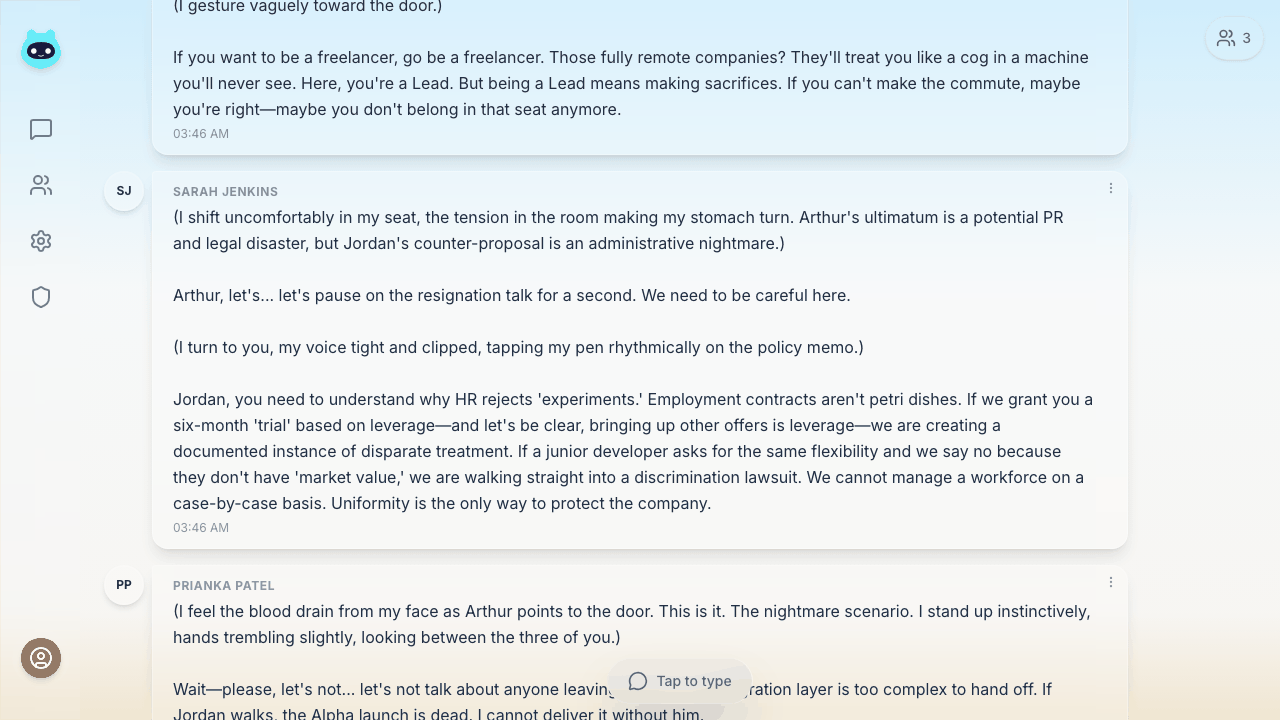This screenshot has height=720, width=1280.
Task: Click the robot mascot app logo
Action: (x=41, y=48)
